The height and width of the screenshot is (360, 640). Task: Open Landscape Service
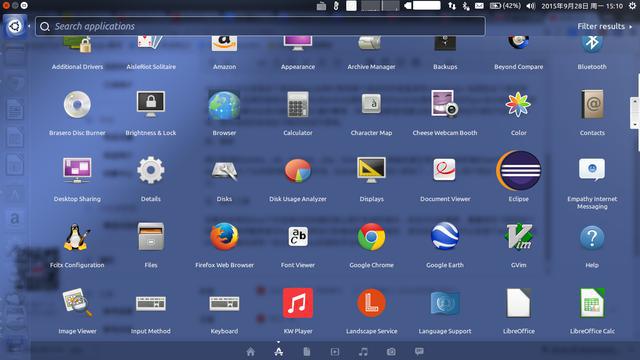371,303
